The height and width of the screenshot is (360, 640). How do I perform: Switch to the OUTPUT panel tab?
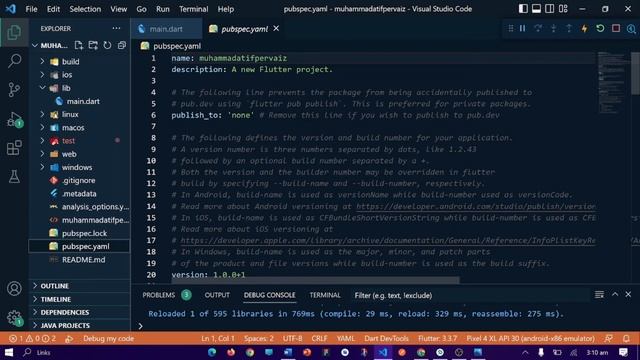click(217, 295)
